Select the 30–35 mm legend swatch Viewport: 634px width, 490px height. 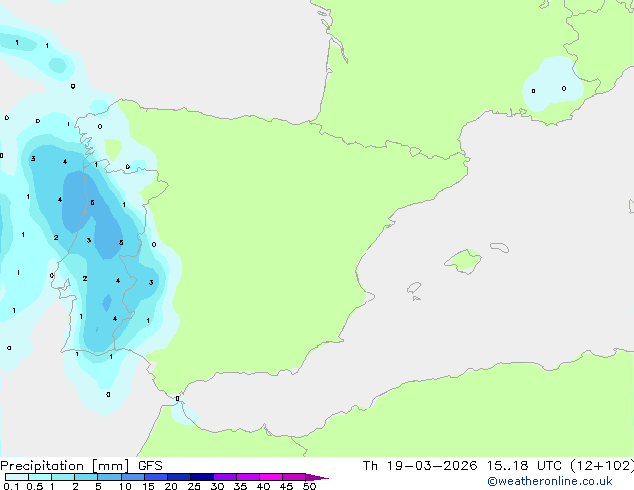[225, 477]
